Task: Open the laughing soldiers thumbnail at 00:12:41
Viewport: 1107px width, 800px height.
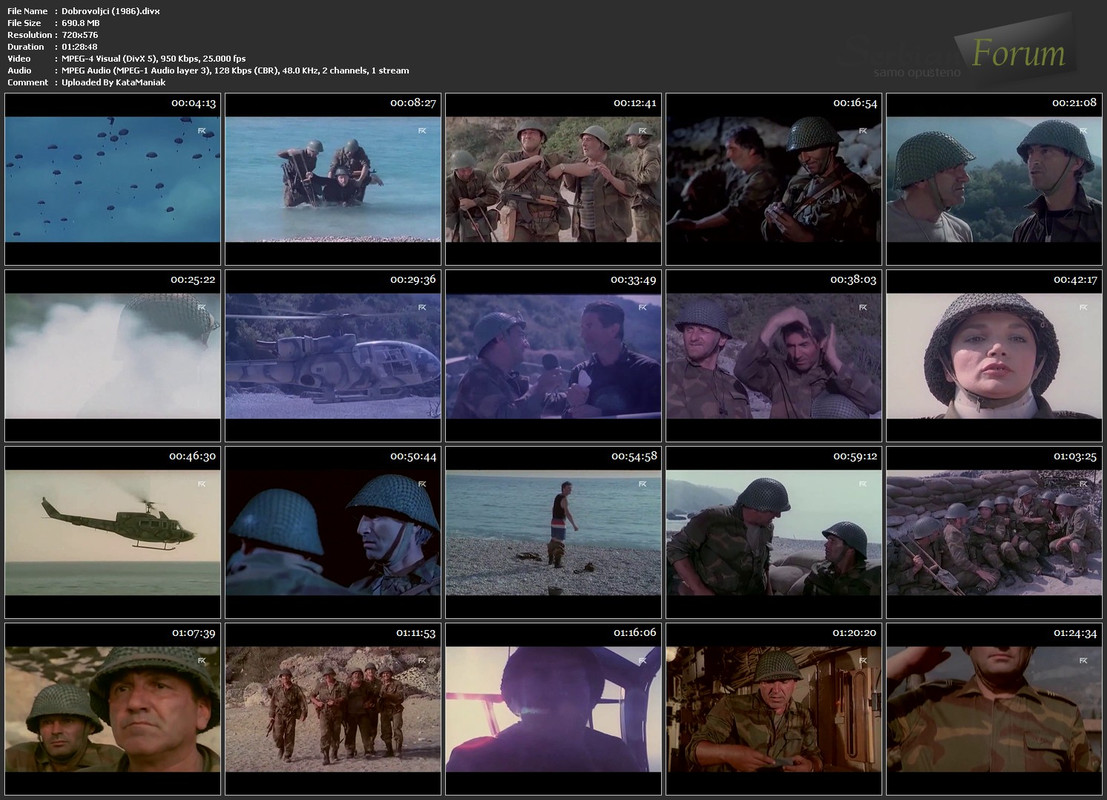Action: [x=554, y=179]
